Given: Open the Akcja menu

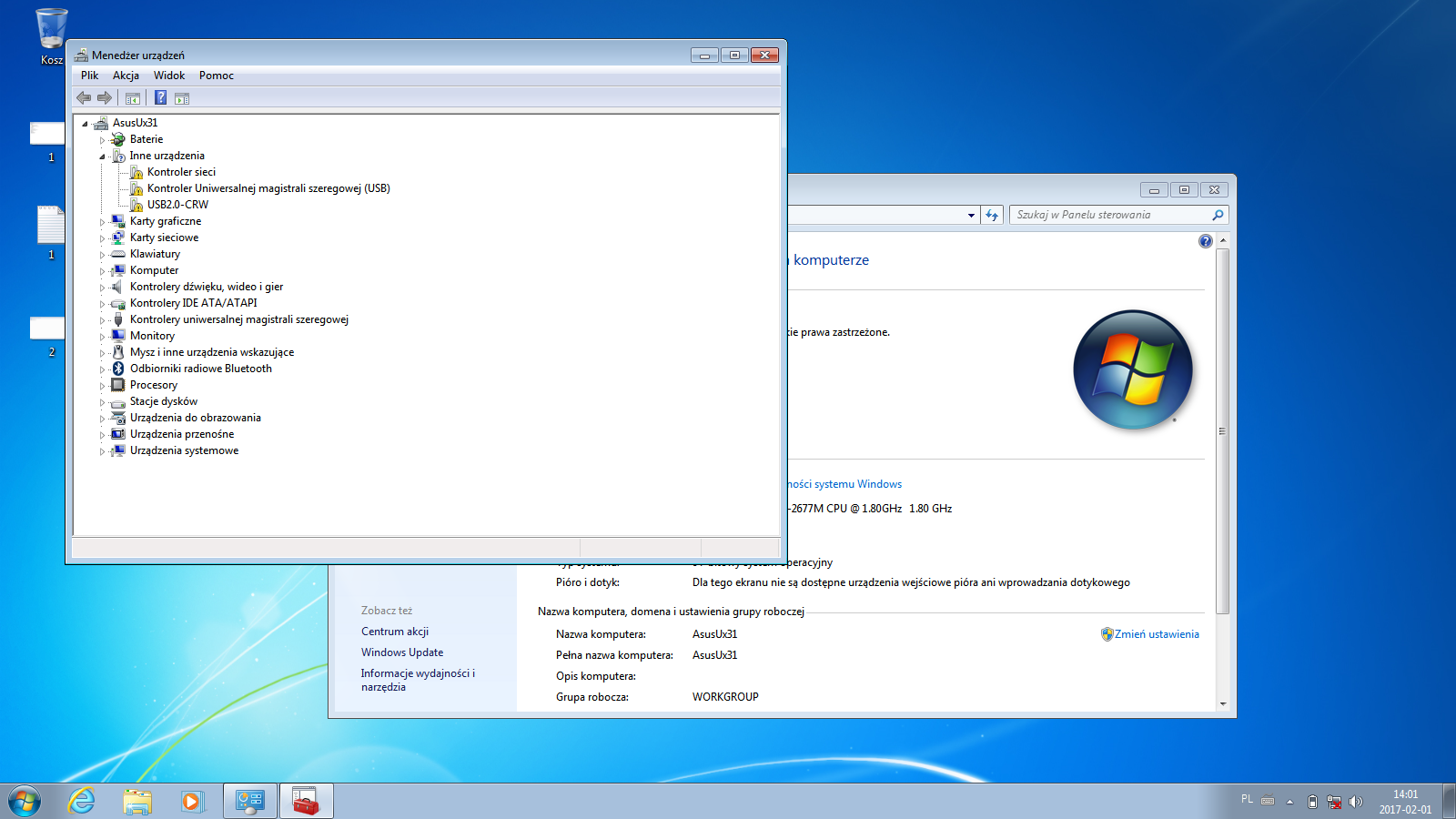Looking at the screenshot, I should coord(126,76).
